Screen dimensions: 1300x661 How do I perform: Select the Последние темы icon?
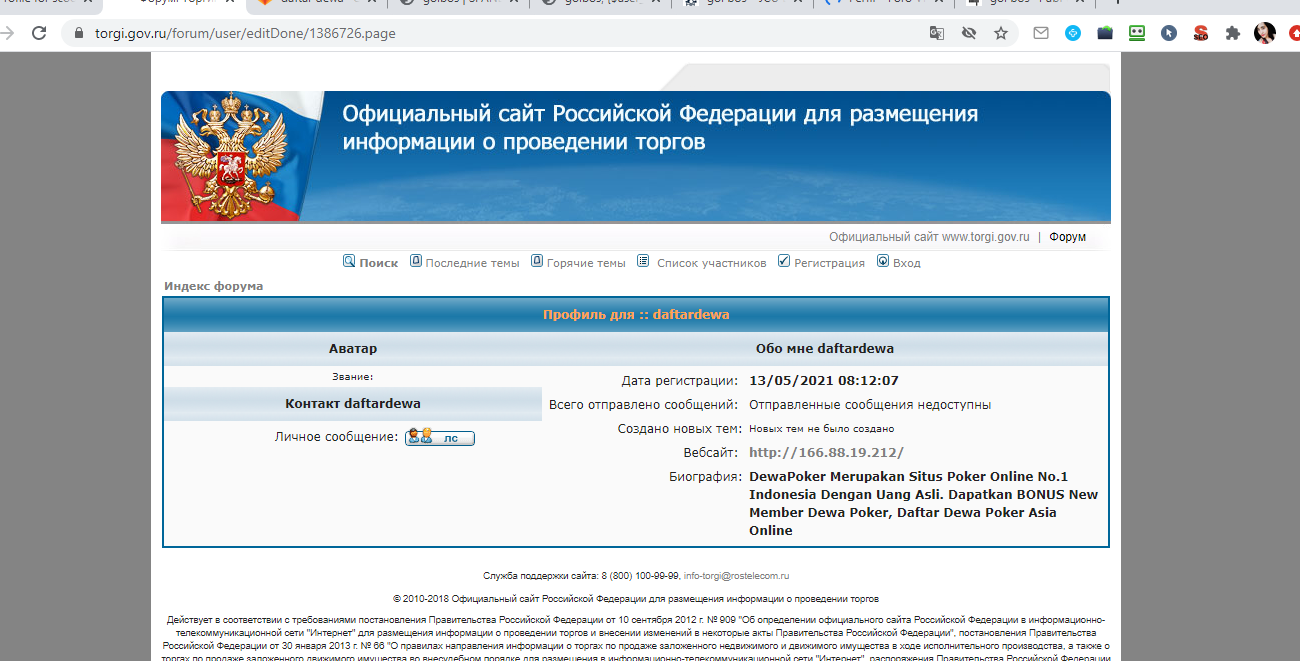pyautogui.click(x=415, y=261)
